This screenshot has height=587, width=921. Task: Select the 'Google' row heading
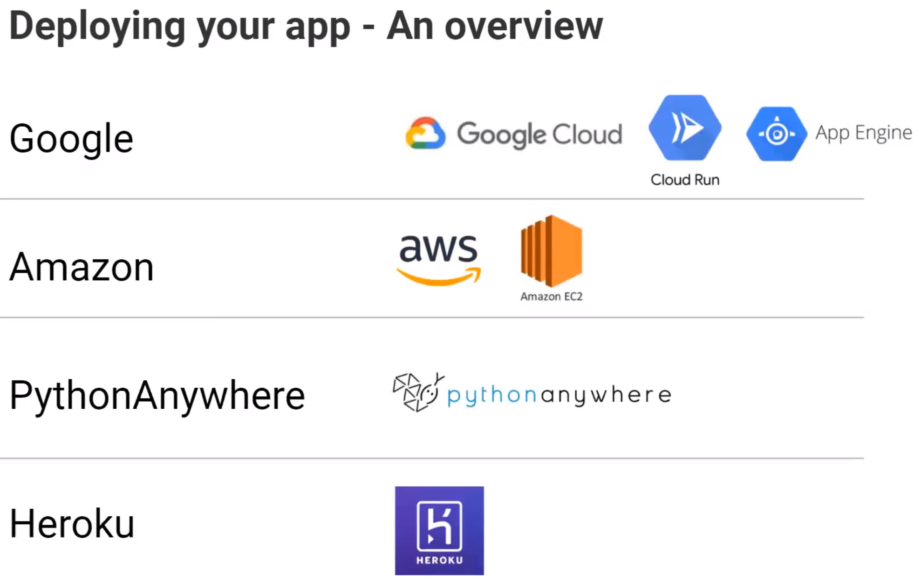72,140
